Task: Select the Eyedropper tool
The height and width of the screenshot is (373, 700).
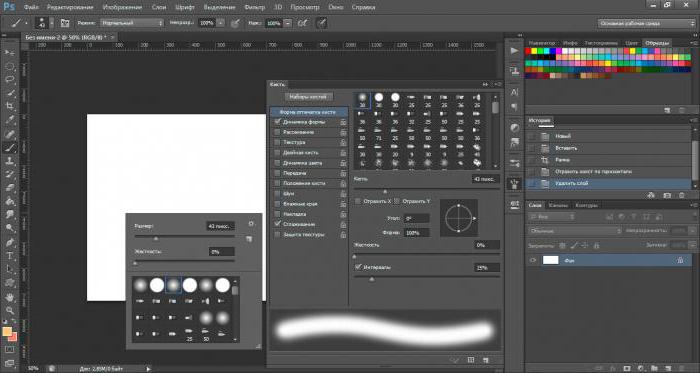Action: point(9,120)
